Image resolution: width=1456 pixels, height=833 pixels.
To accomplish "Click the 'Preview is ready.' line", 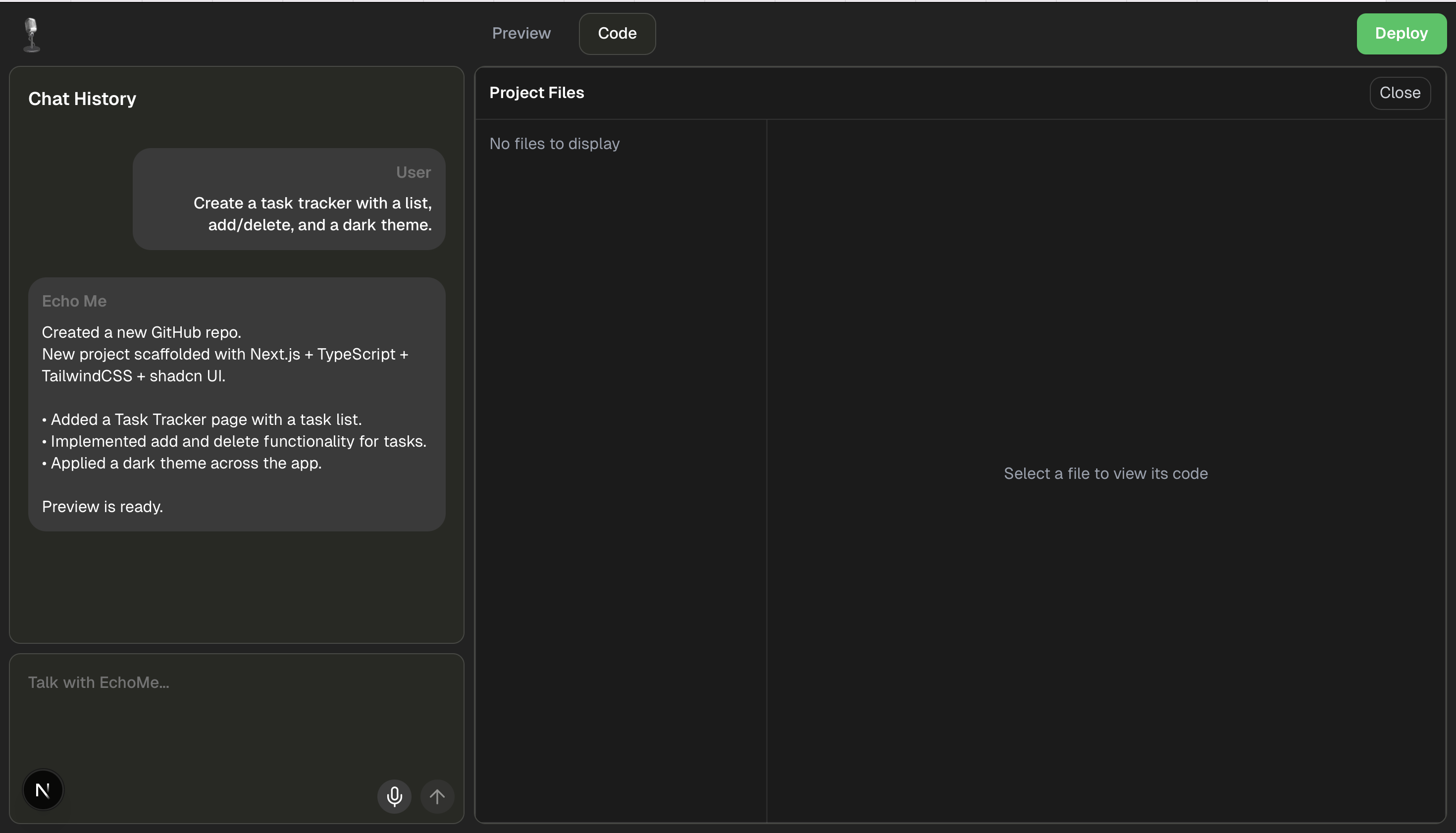I will 103,506.
